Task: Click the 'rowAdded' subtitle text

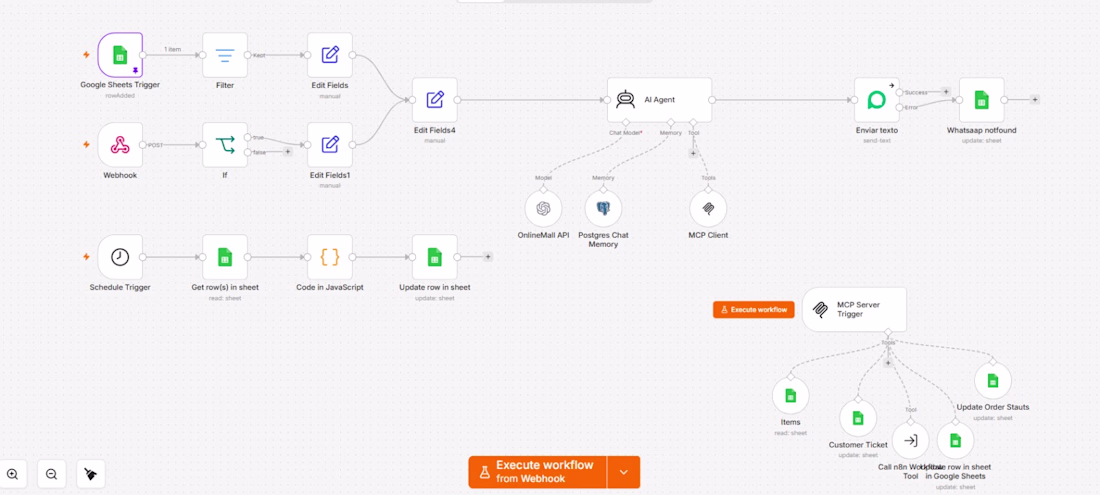Action: point(120,95)
